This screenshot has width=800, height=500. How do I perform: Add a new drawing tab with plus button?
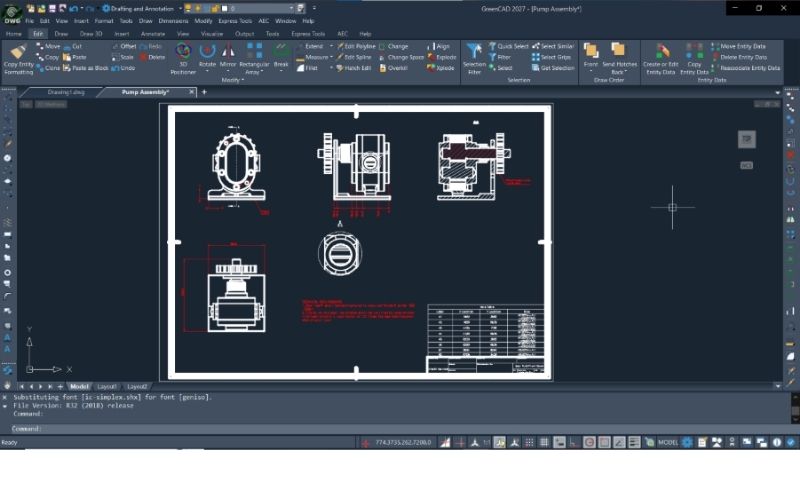point(204,92)
